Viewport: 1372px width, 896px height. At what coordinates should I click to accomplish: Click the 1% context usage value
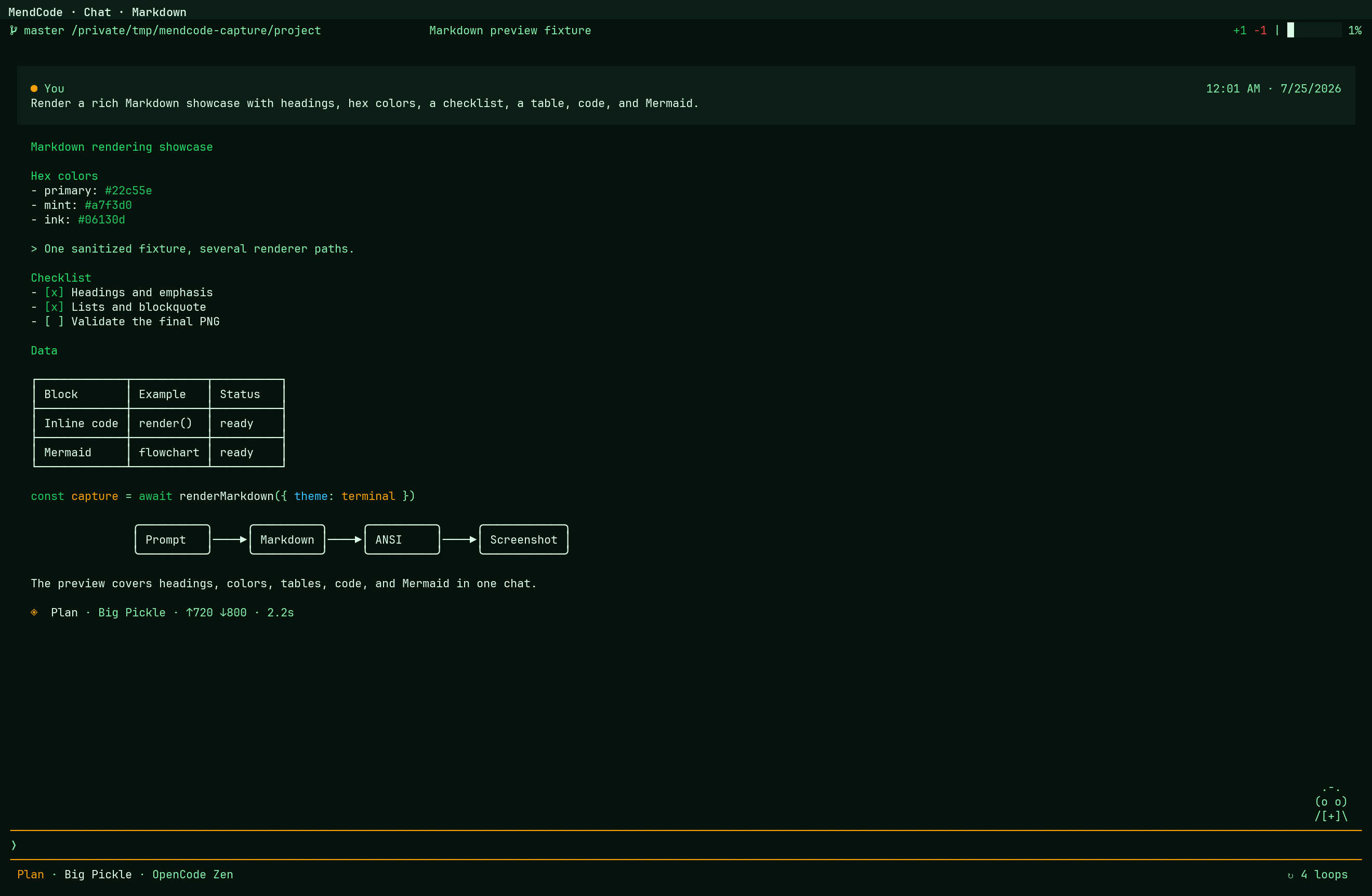[1355, 31]
